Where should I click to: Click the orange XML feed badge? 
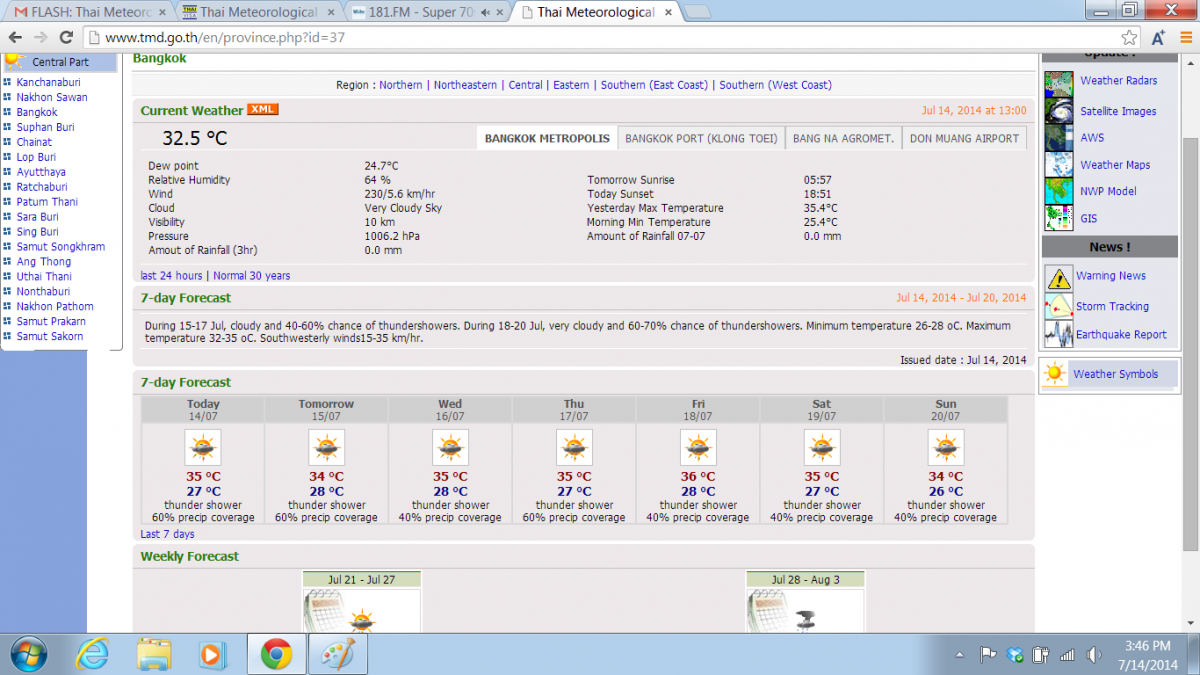click(263, 110)
